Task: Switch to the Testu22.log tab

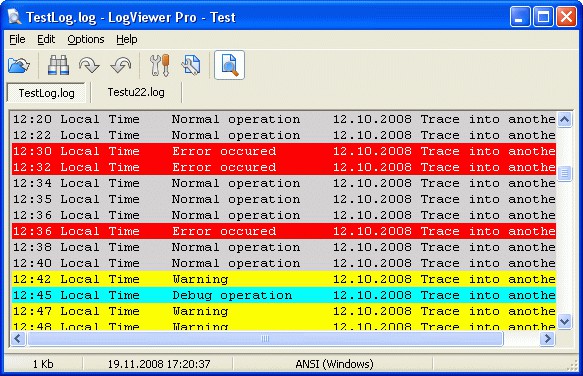Action: coord(136,92)
